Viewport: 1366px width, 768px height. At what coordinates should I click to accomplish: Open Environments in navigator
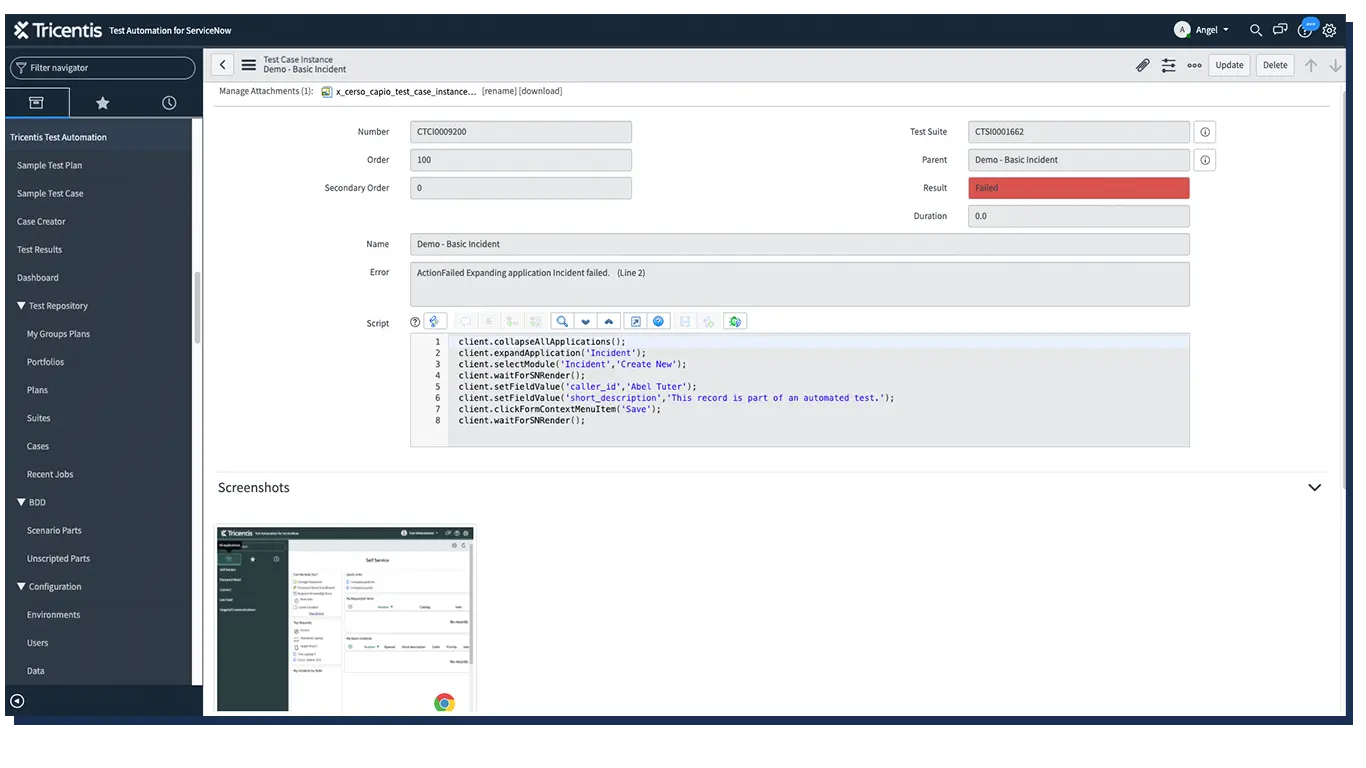pos(53,615)
